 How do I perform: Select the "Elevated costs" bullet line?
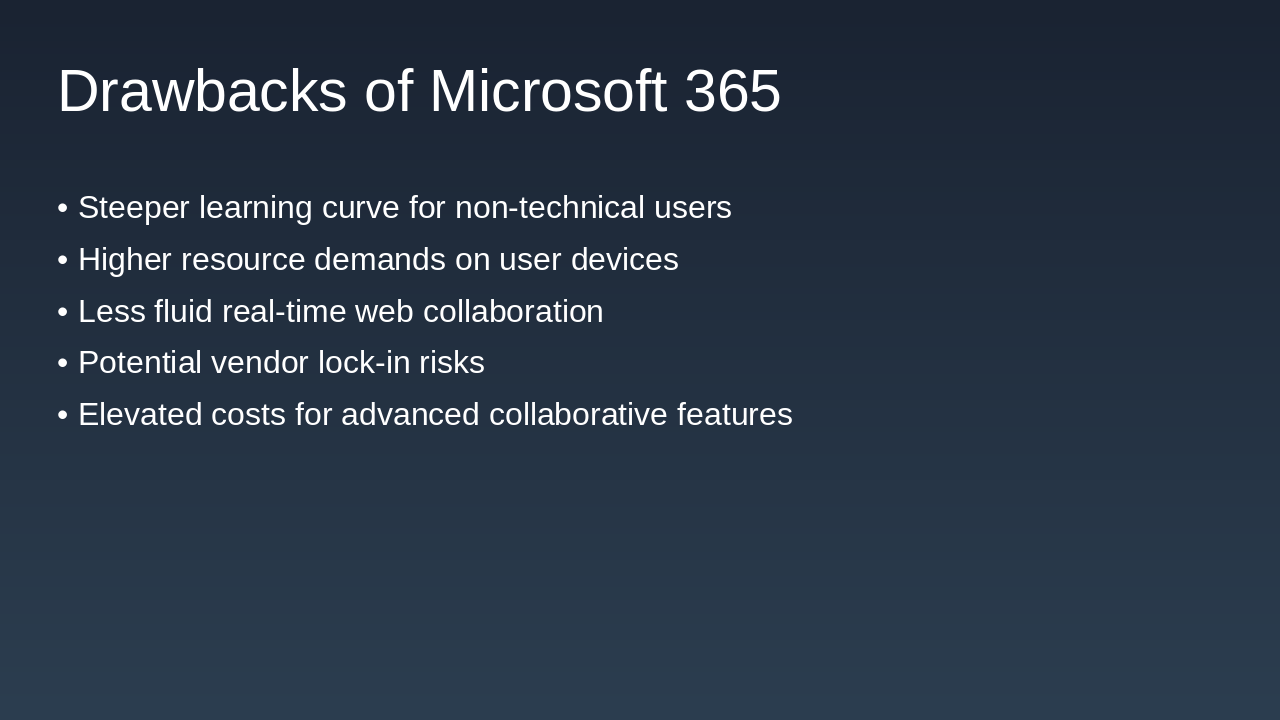tap(435, 415)
